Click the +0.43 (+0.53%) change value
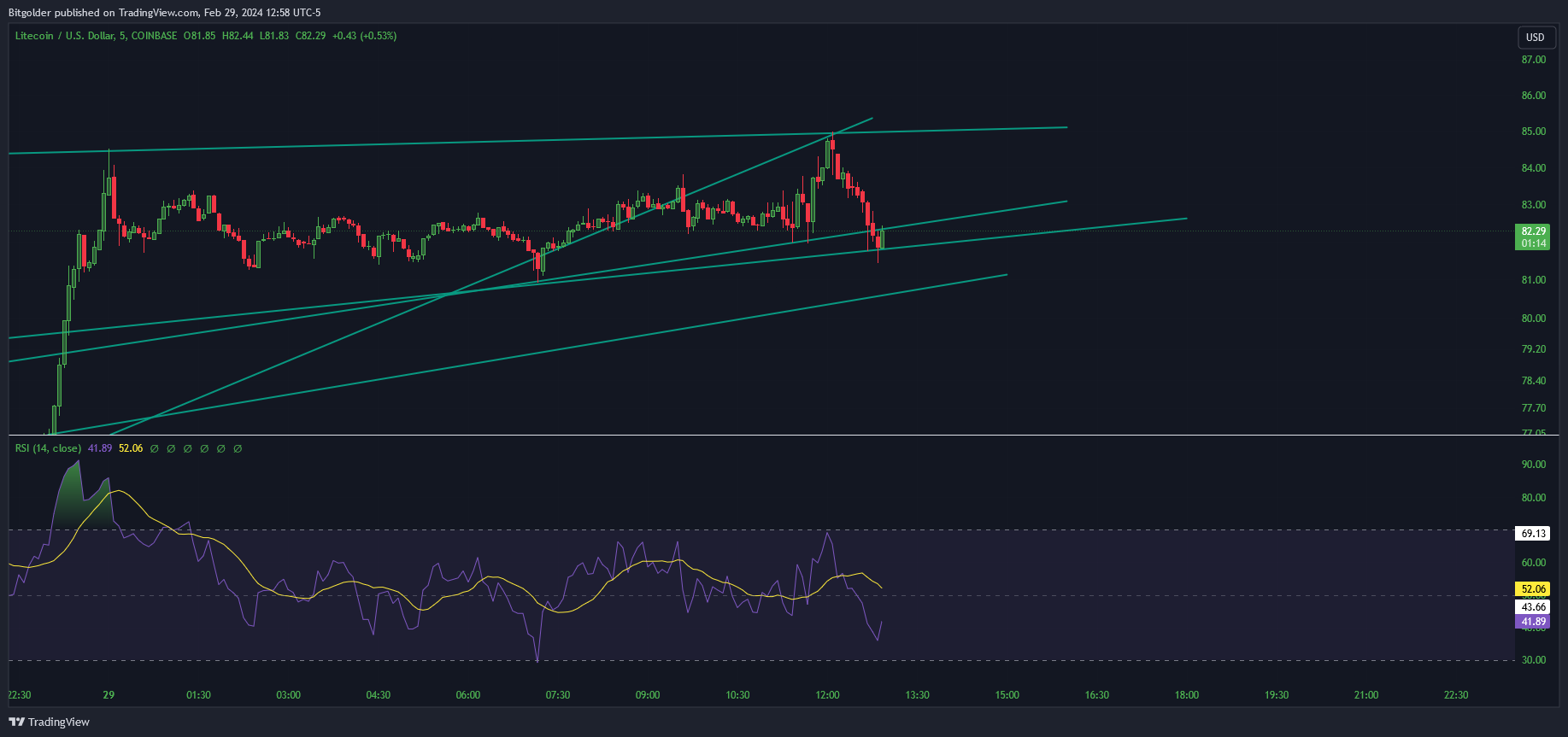Screen dimensions: 1568x737 [x=364, y=36]
